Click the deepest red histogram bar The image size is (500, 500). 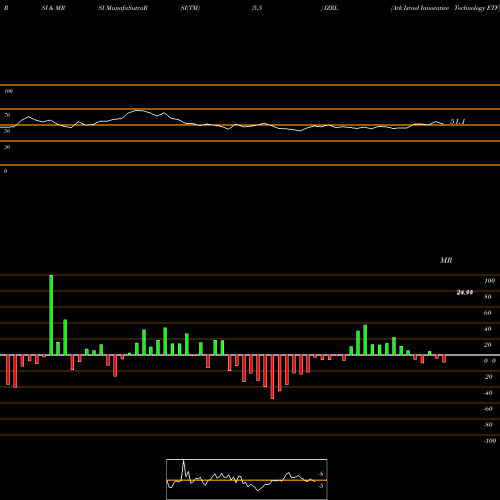point(272,377)
